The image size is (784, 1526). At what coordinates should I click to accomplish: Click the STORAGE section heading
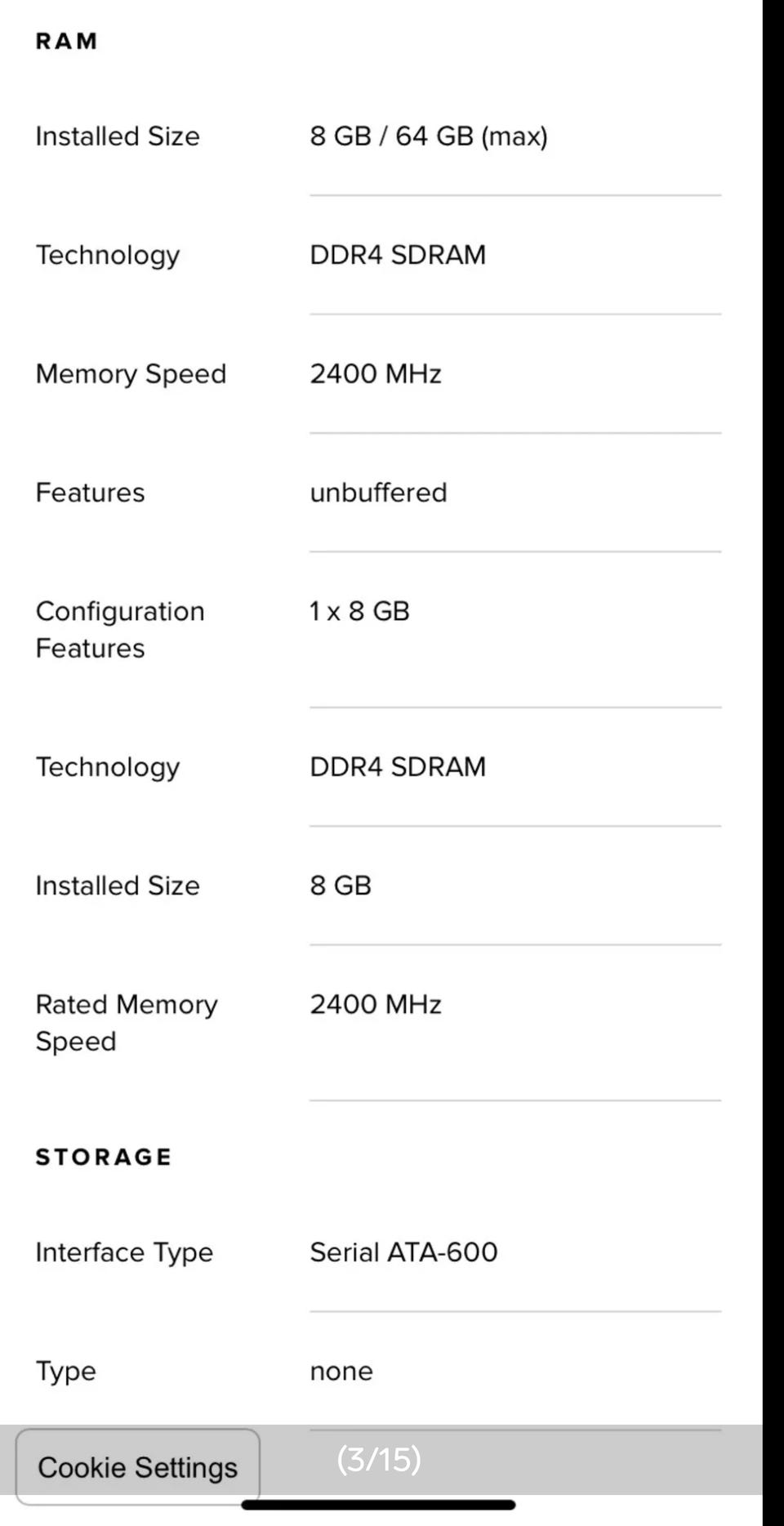coord(104,1157)
